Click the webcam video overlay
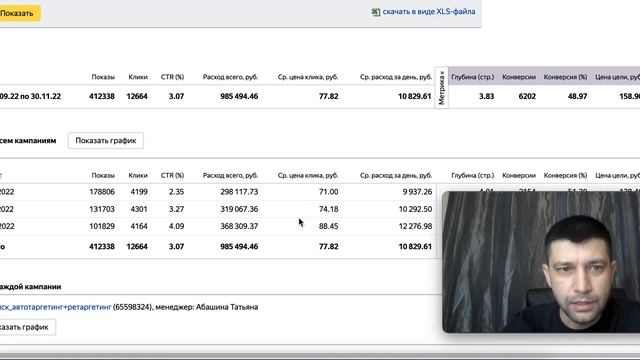640x360 pixels. click(541, 262)
